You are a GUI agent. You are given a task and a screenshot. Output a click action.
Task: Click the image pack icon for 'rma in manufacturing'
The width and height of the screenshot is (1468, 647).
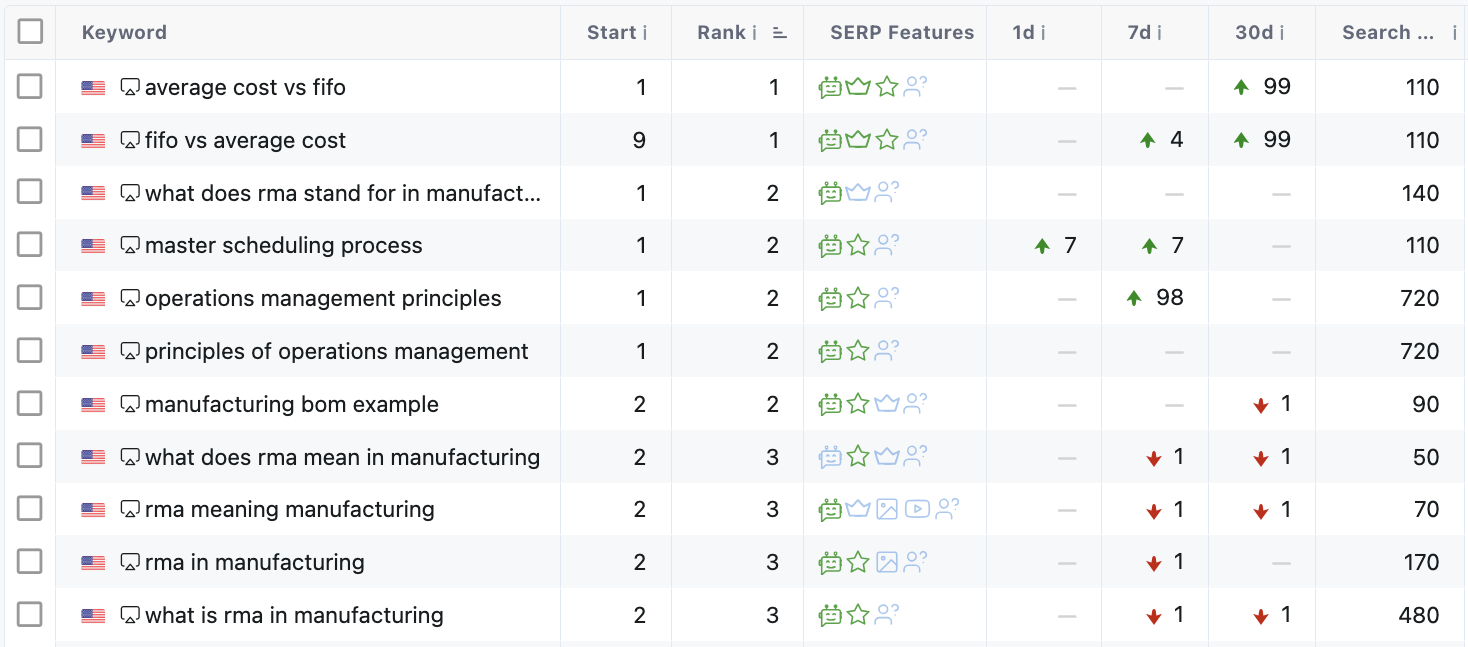click(x=887, y=562)
